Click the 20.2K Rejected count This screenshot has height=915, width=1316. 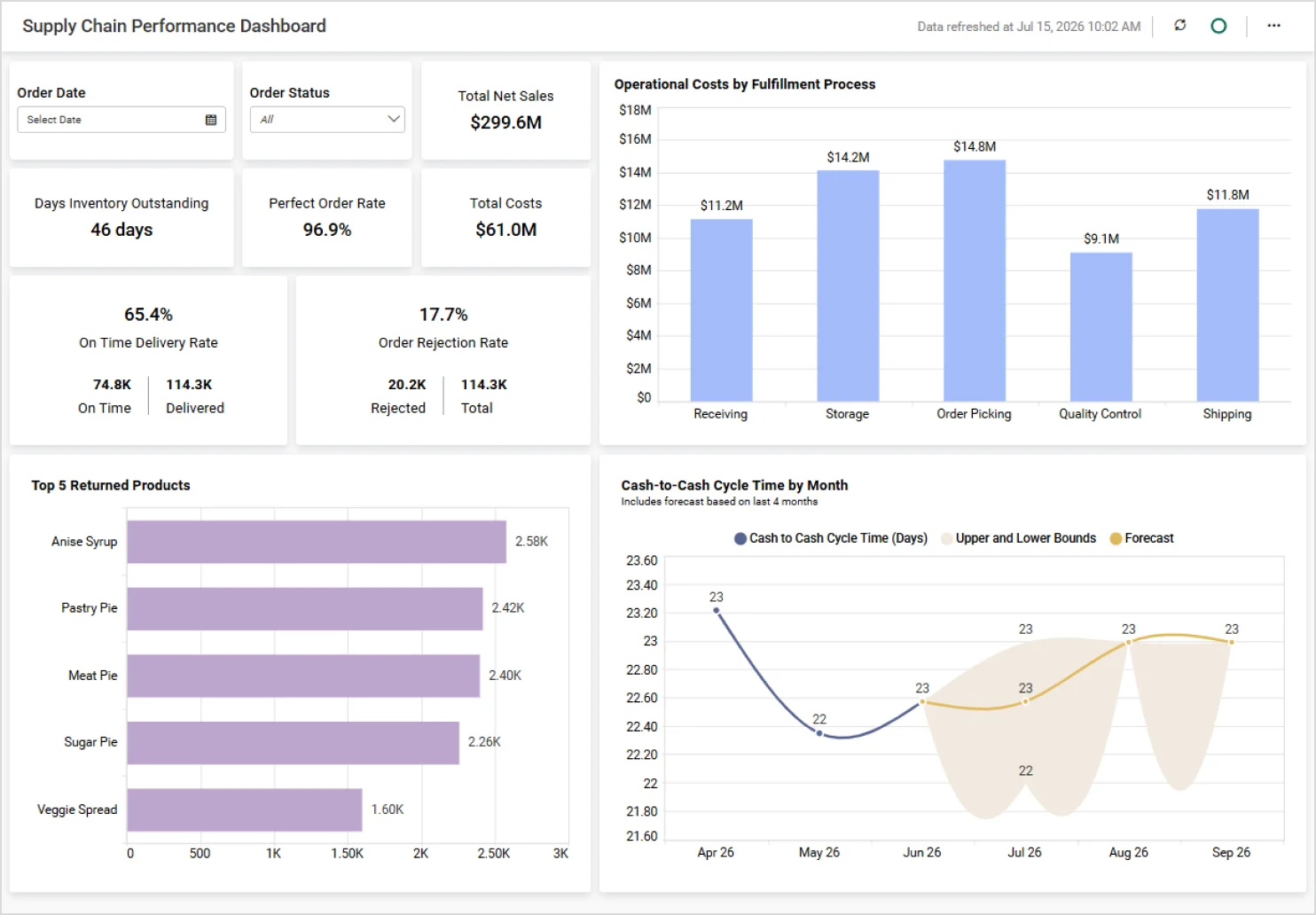[407, 385]
